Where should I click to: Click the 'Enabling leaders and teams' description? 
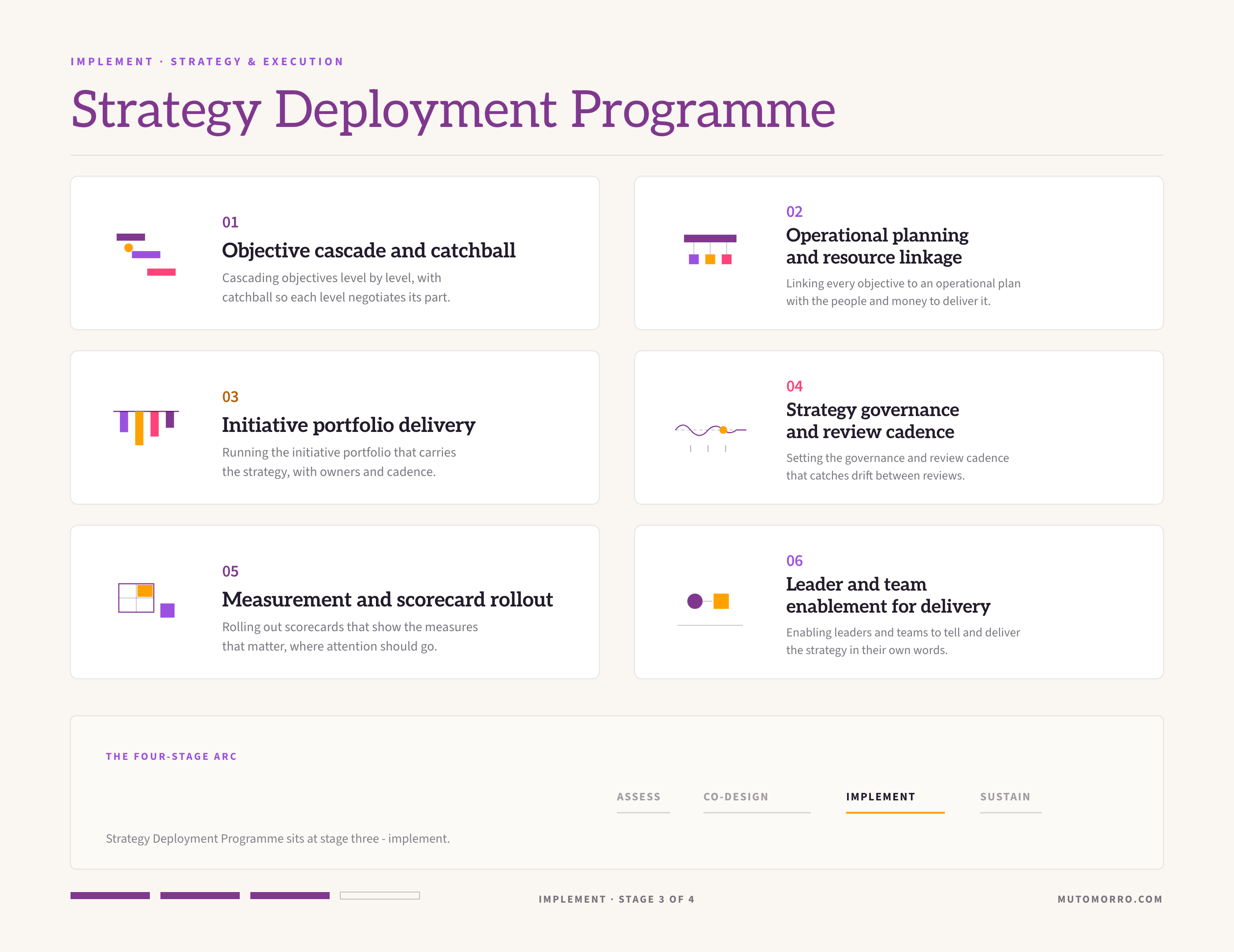(903, 641)
